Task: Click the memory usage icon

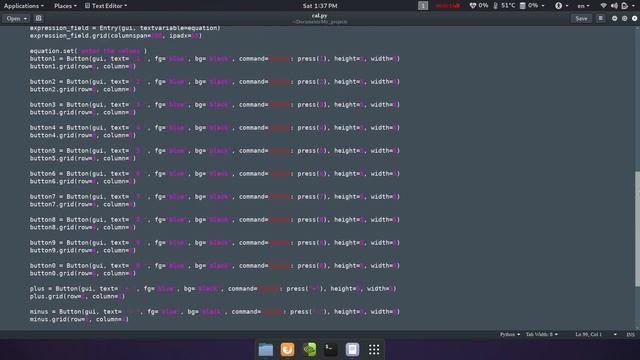Action: [522, 6]
